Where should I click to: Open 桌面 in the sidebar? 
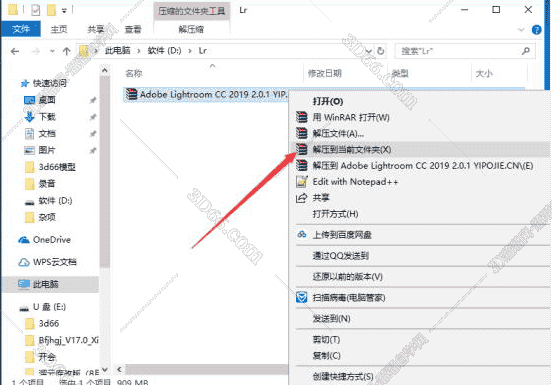tap(47, 100)
